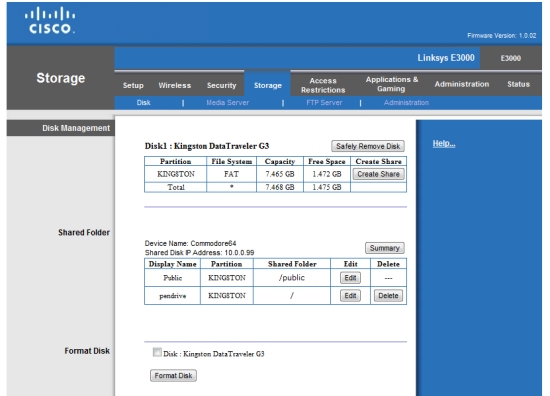Click the 7.468 GB total capacity
The height and width of the screenshot is (396, 550).
(280, 187)
